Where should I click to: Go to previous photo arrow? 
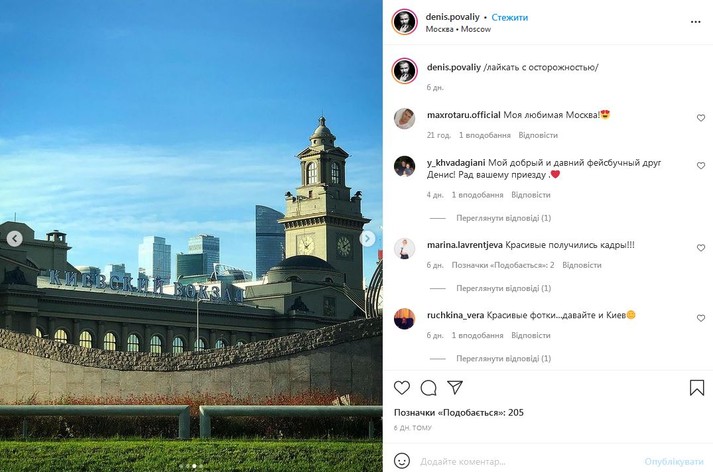(15, 238)
